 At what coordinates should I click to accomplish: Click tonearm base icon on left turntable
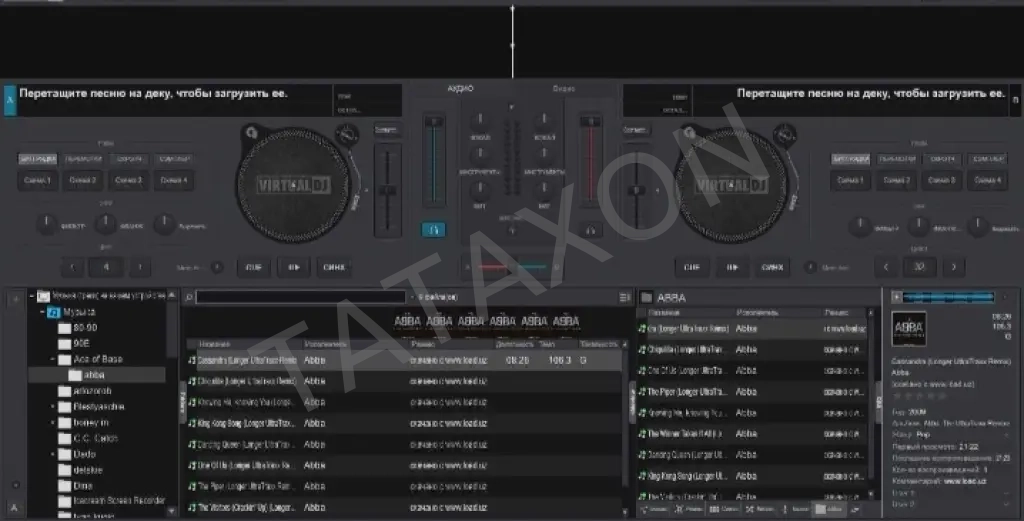[x=347, y=134]
